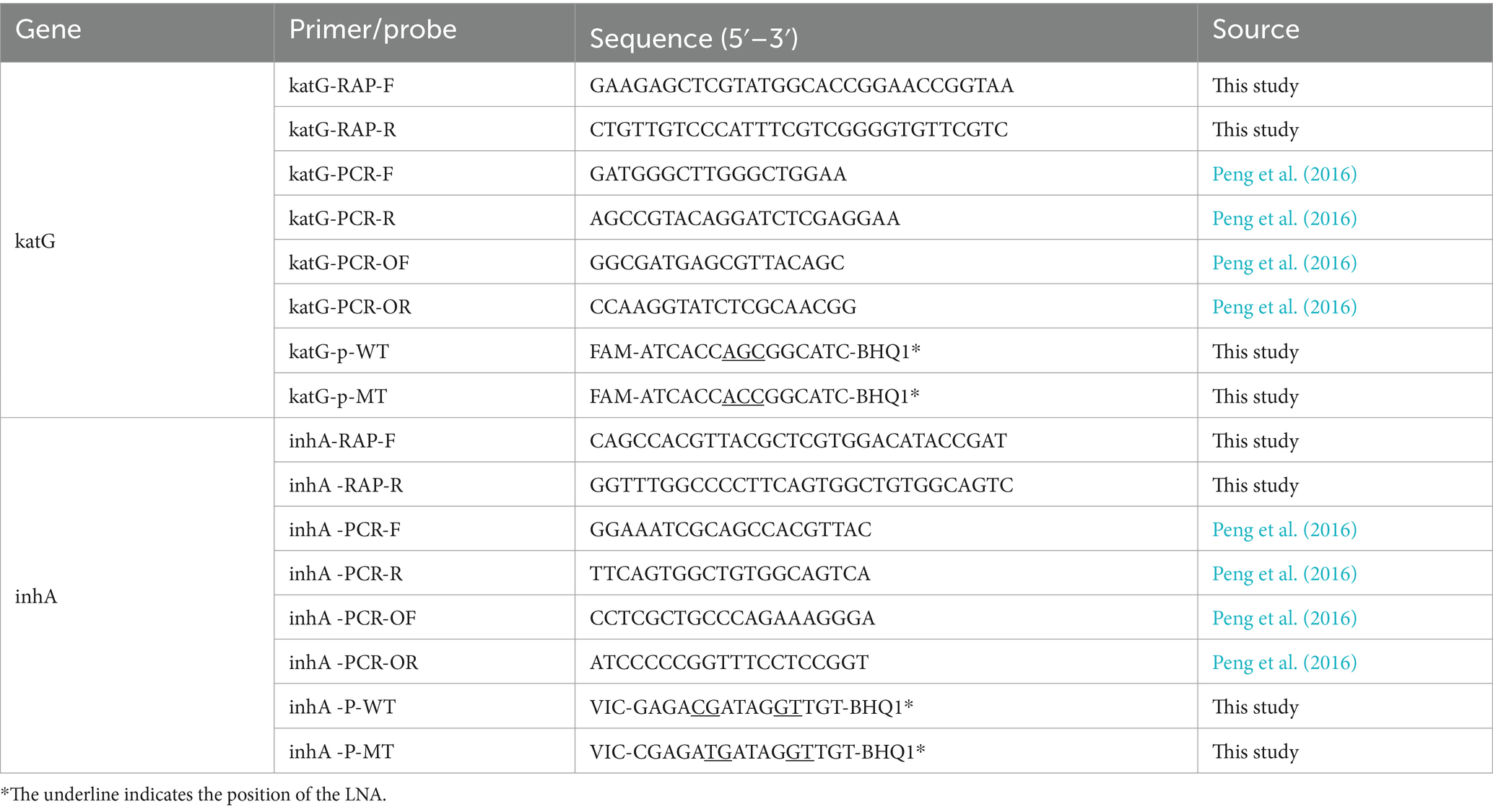The image size is (1493, 812).
Task: Follow the Peng et al. (2016) citation for katG-PCR-OR
Action: pos(1284,307)
